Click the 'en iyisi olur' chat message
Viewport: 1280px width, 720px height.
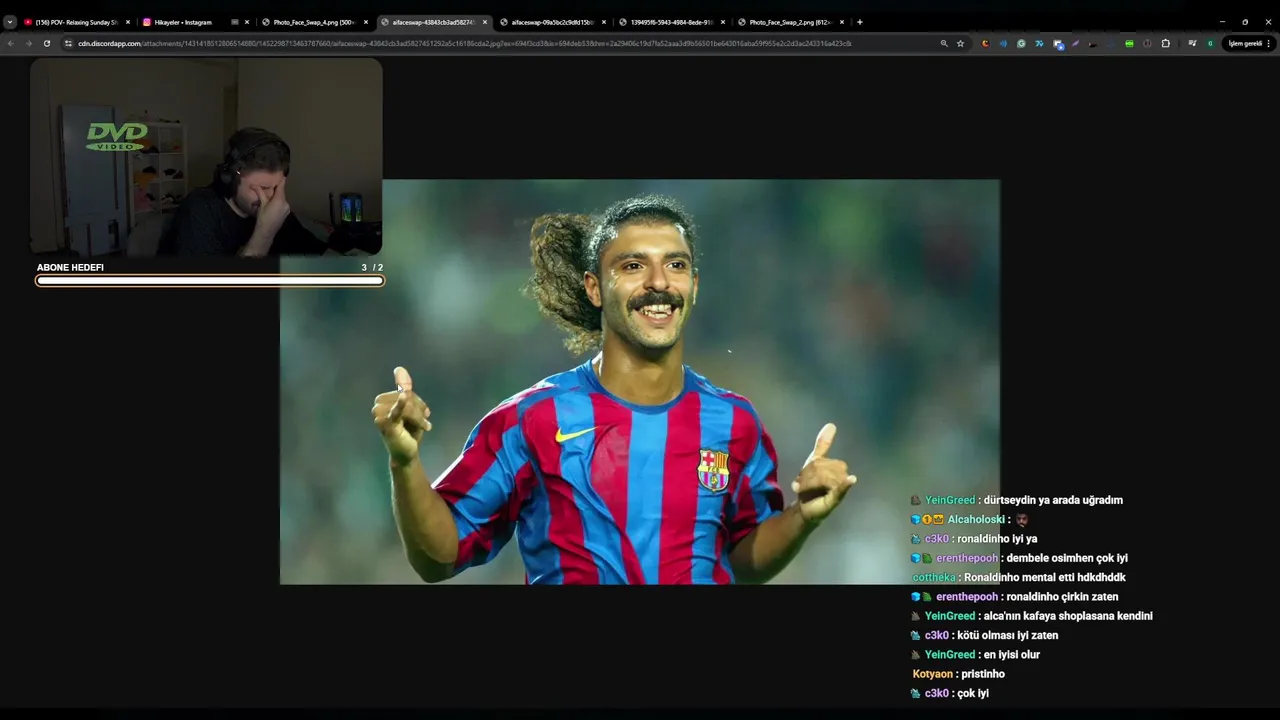click(975, 655)
